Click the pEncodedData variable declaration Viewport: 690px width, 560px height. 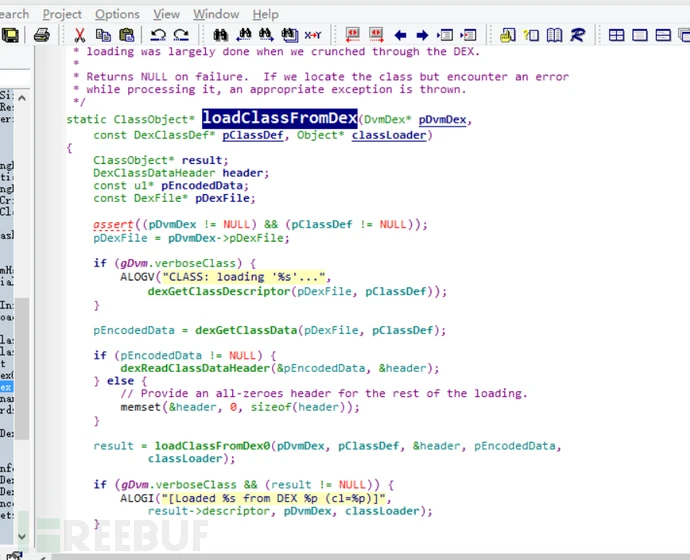[202, 186]
